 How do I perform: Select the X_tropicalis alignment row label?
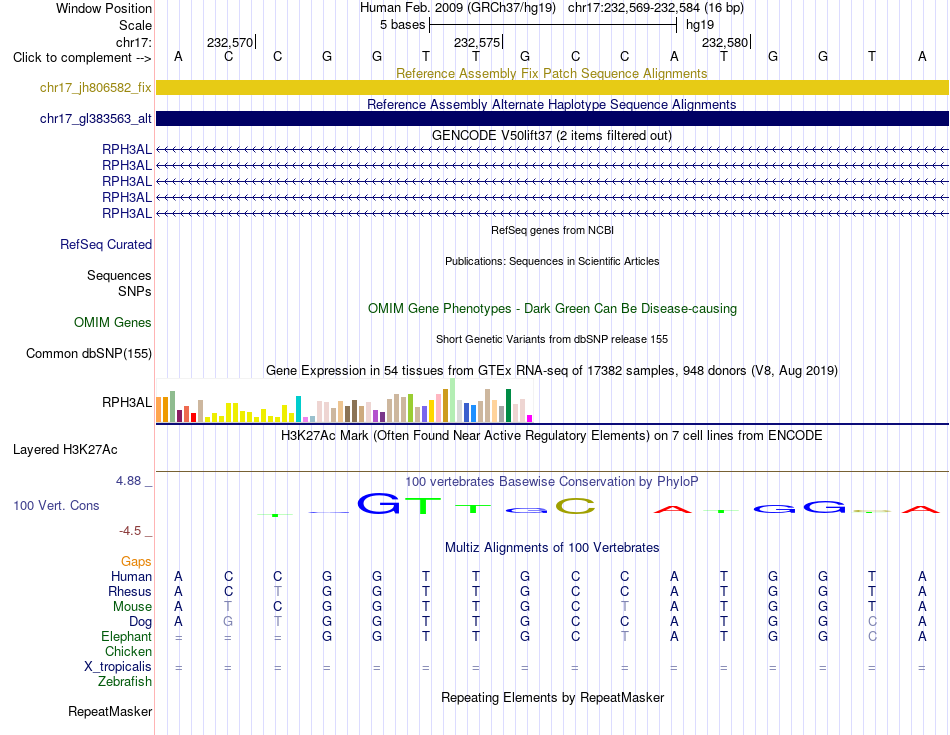click(x=118, y=667)
